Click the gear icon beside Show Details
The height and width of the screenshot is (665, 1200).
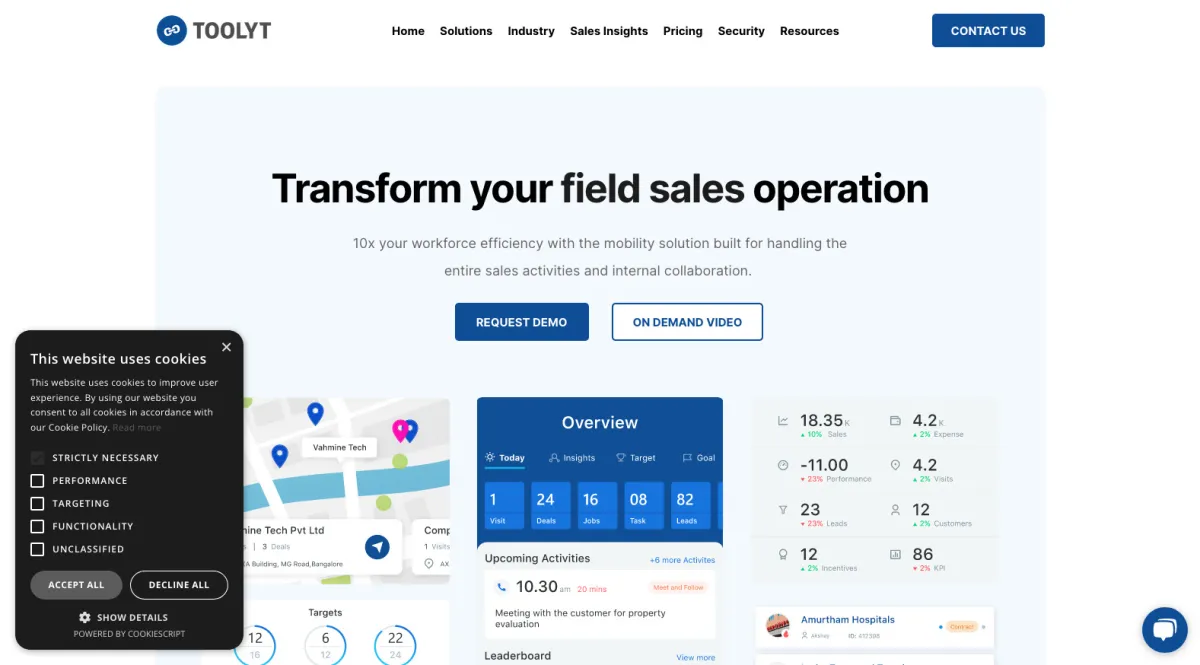pyautogui.click(x=85, y=617)
